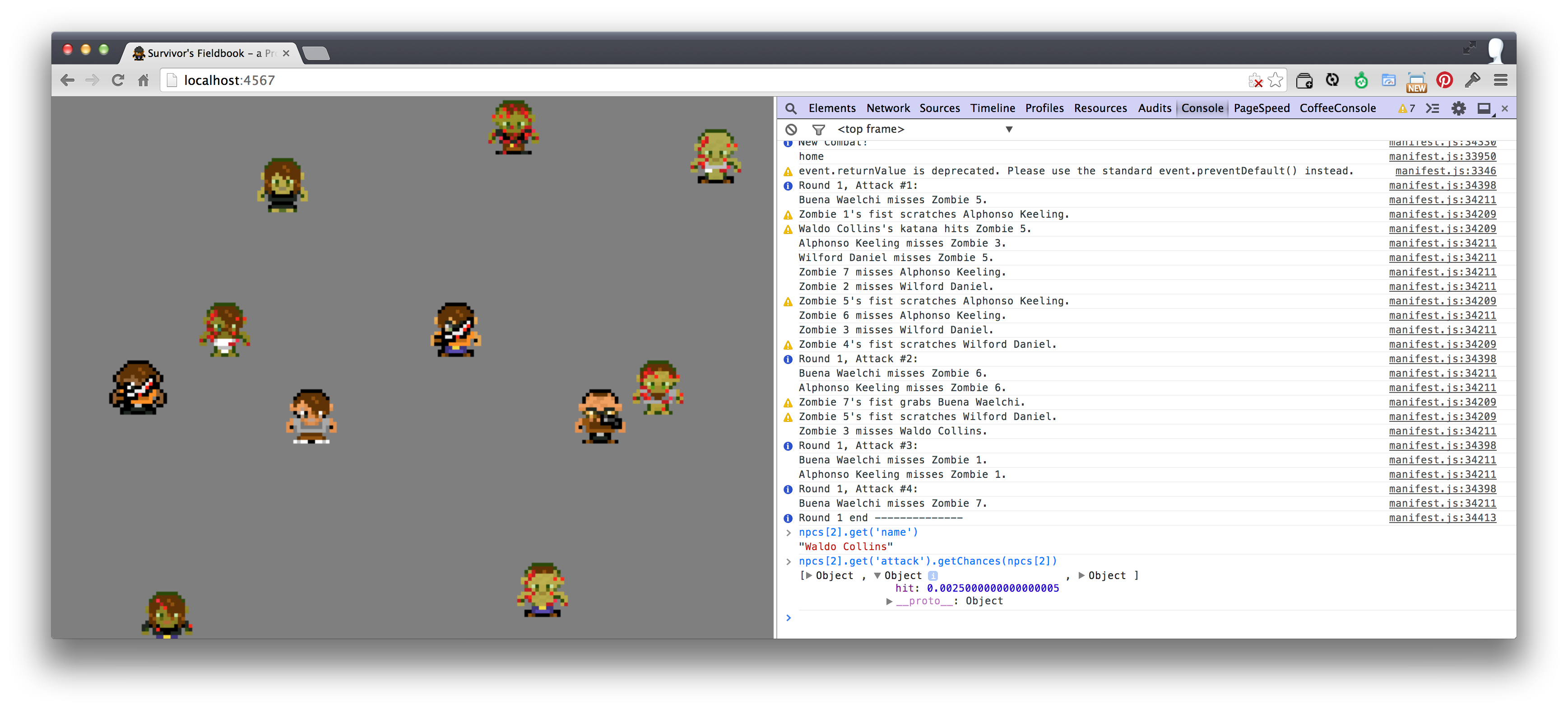Switch to the PageSpeed tab
This screenshot has height=710, width=1568.
pyautogui.click(x=1261, y=108)
